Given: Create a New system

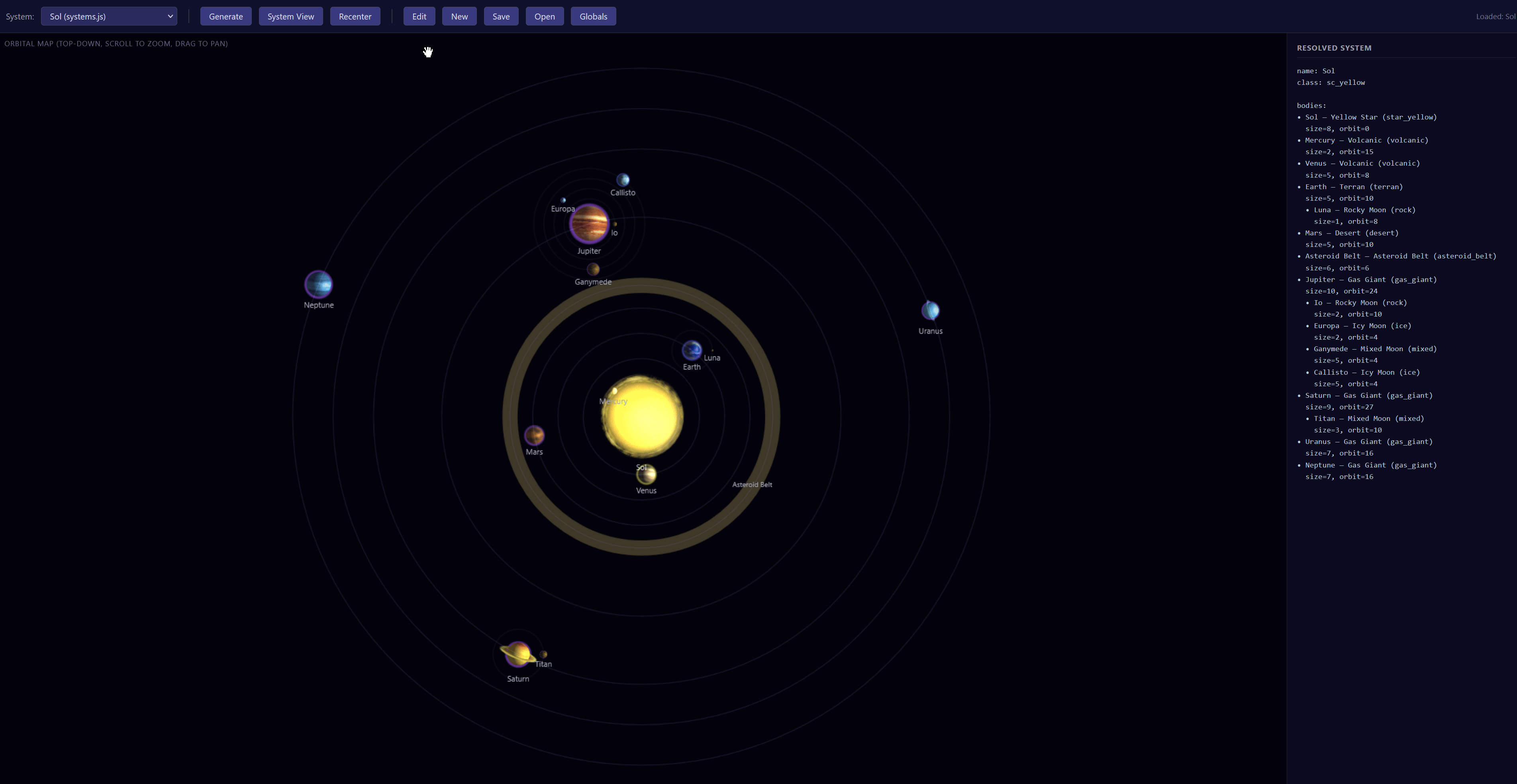Looking at the screenshot, I should [x=459, y=16].
